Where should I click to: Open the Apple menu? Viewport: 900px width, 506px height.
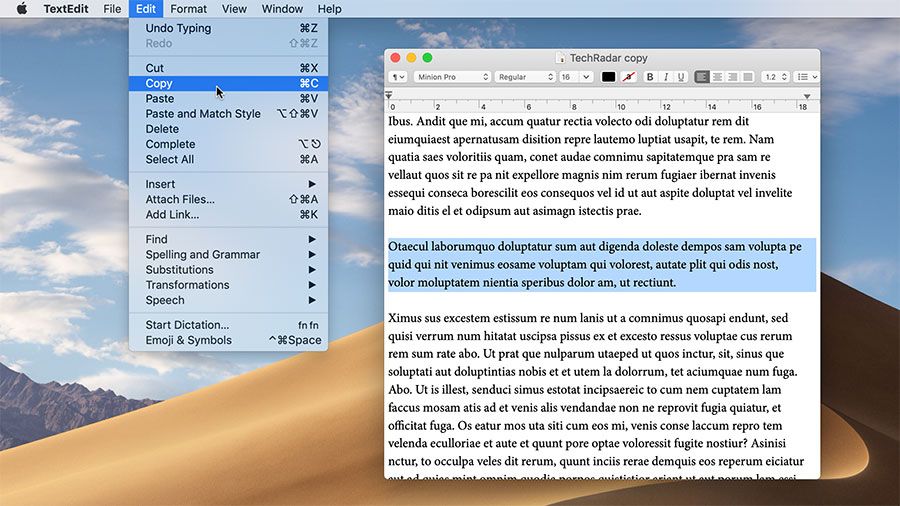click(22, 9)
